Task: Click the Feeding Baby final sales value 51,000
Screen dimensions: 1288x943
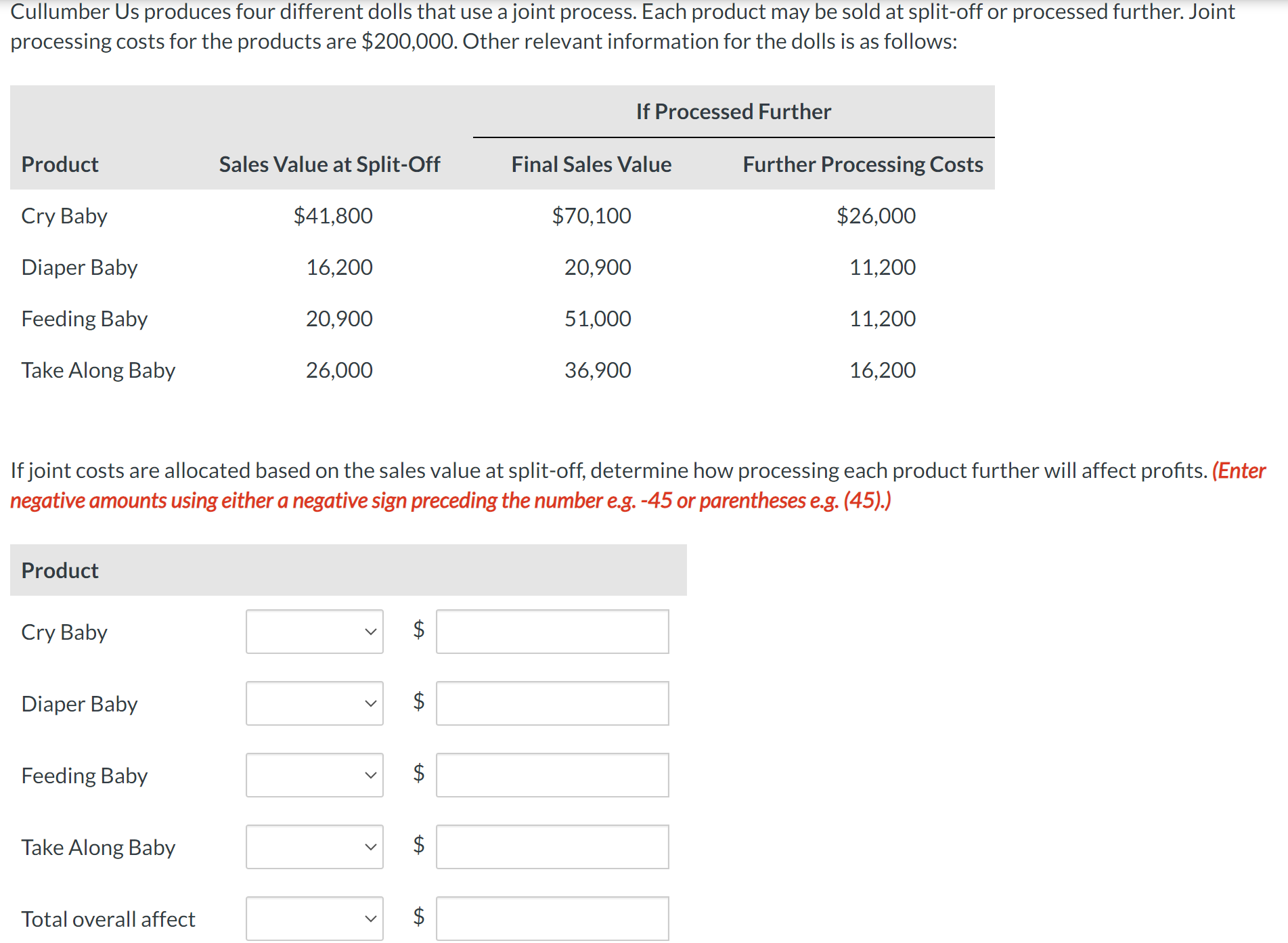Action: [598, 319]
